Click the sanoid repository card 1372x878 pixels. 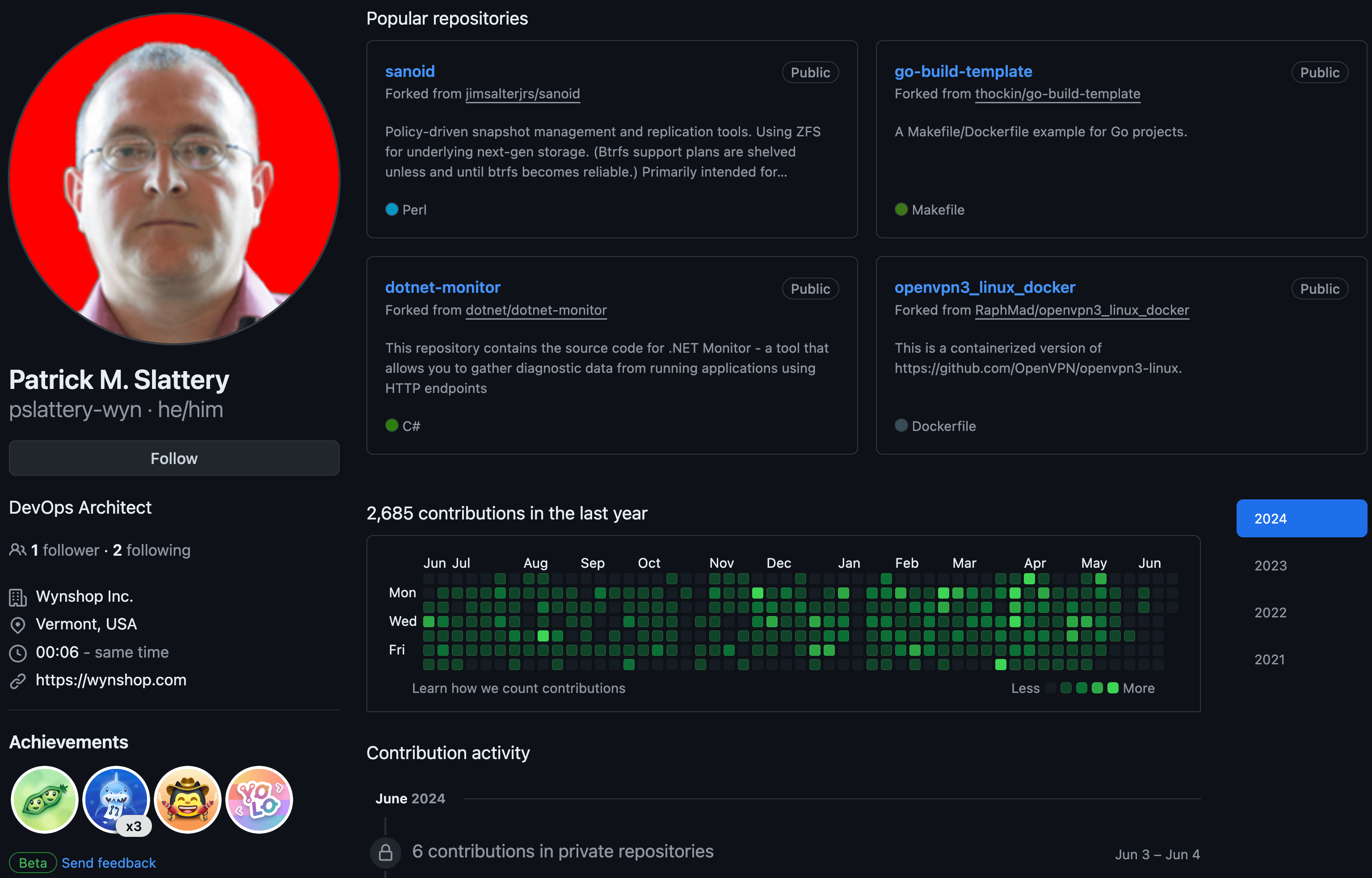pos(611,139)
